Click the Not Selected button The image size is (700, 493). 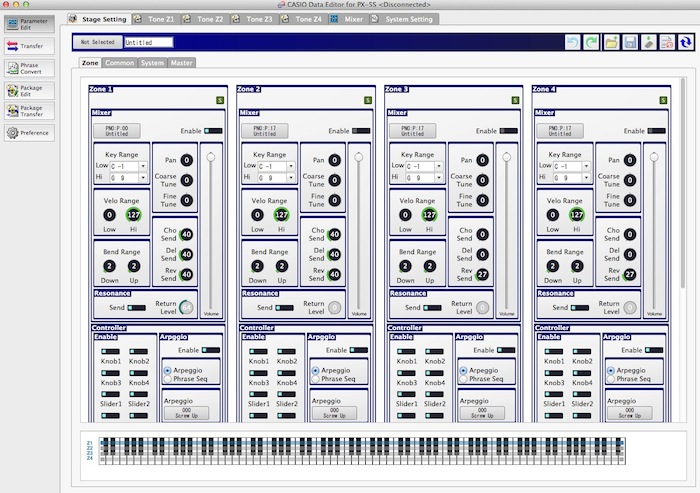pos(97,42)
